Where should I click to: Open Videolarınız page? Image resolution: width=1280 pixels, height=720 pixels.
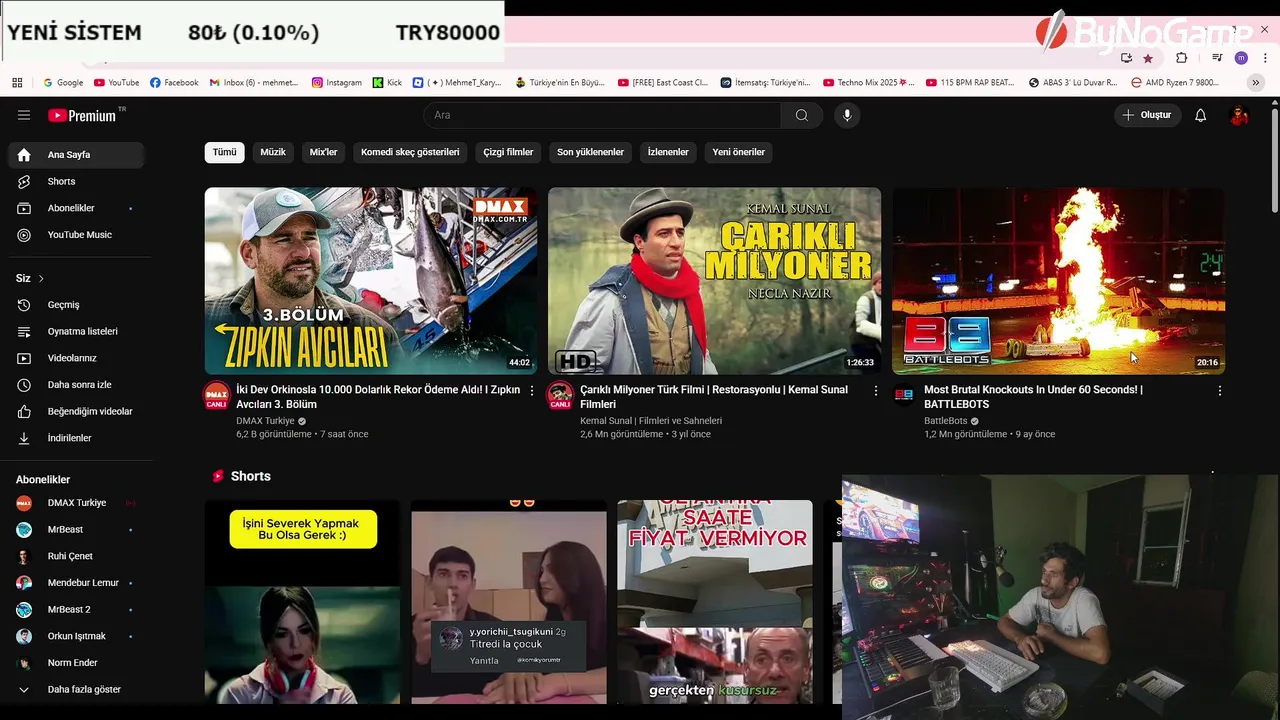[76, 358]
